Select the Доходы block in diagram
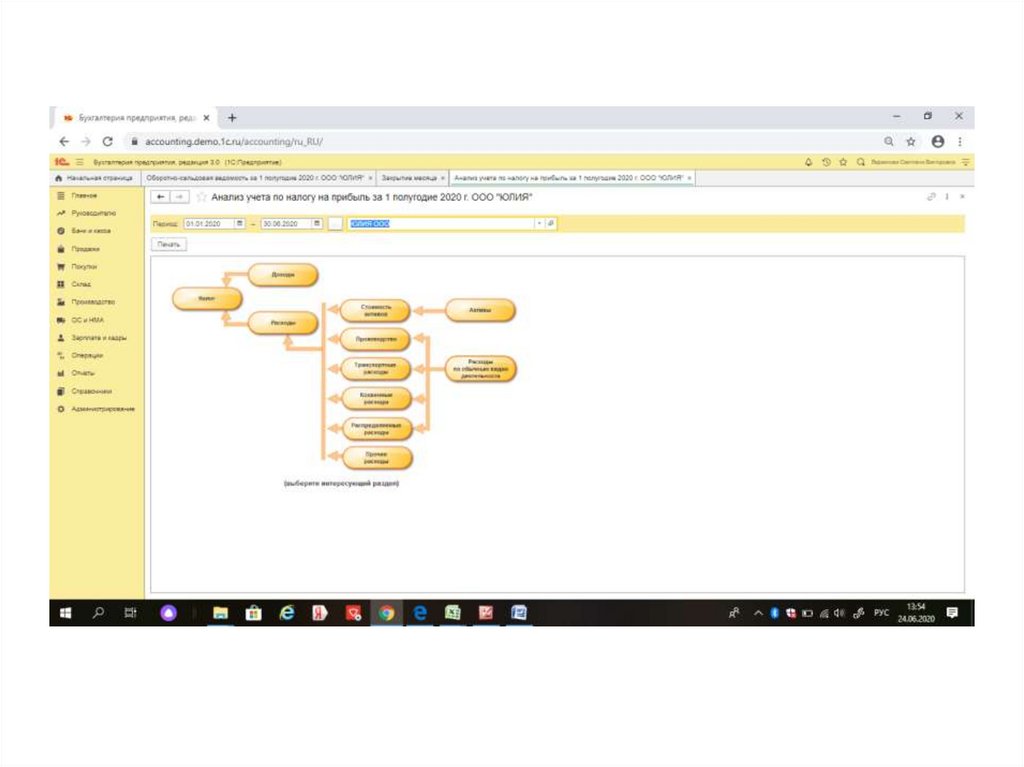This screenshot has width=1024, height=767. (283, 275)
